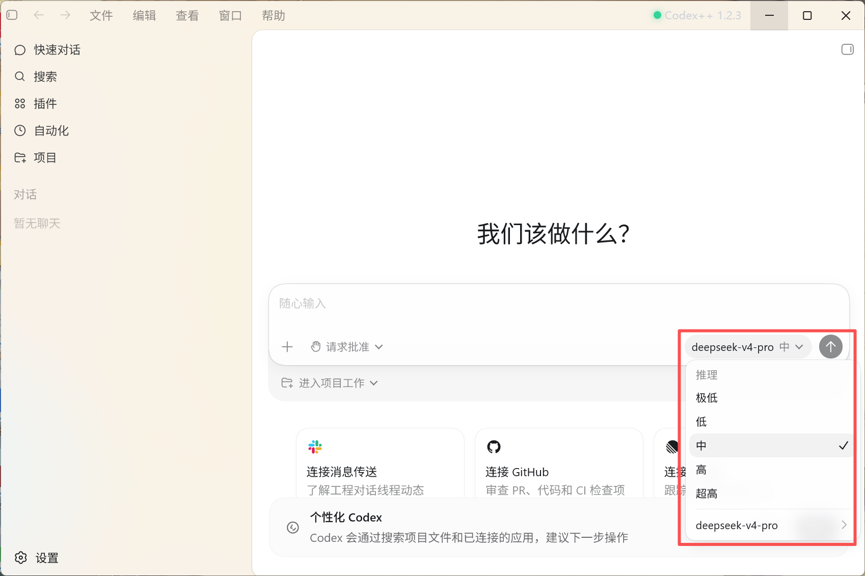865x576 pixels.
Task: Click the 对话 section label
Action: (25, 194)
